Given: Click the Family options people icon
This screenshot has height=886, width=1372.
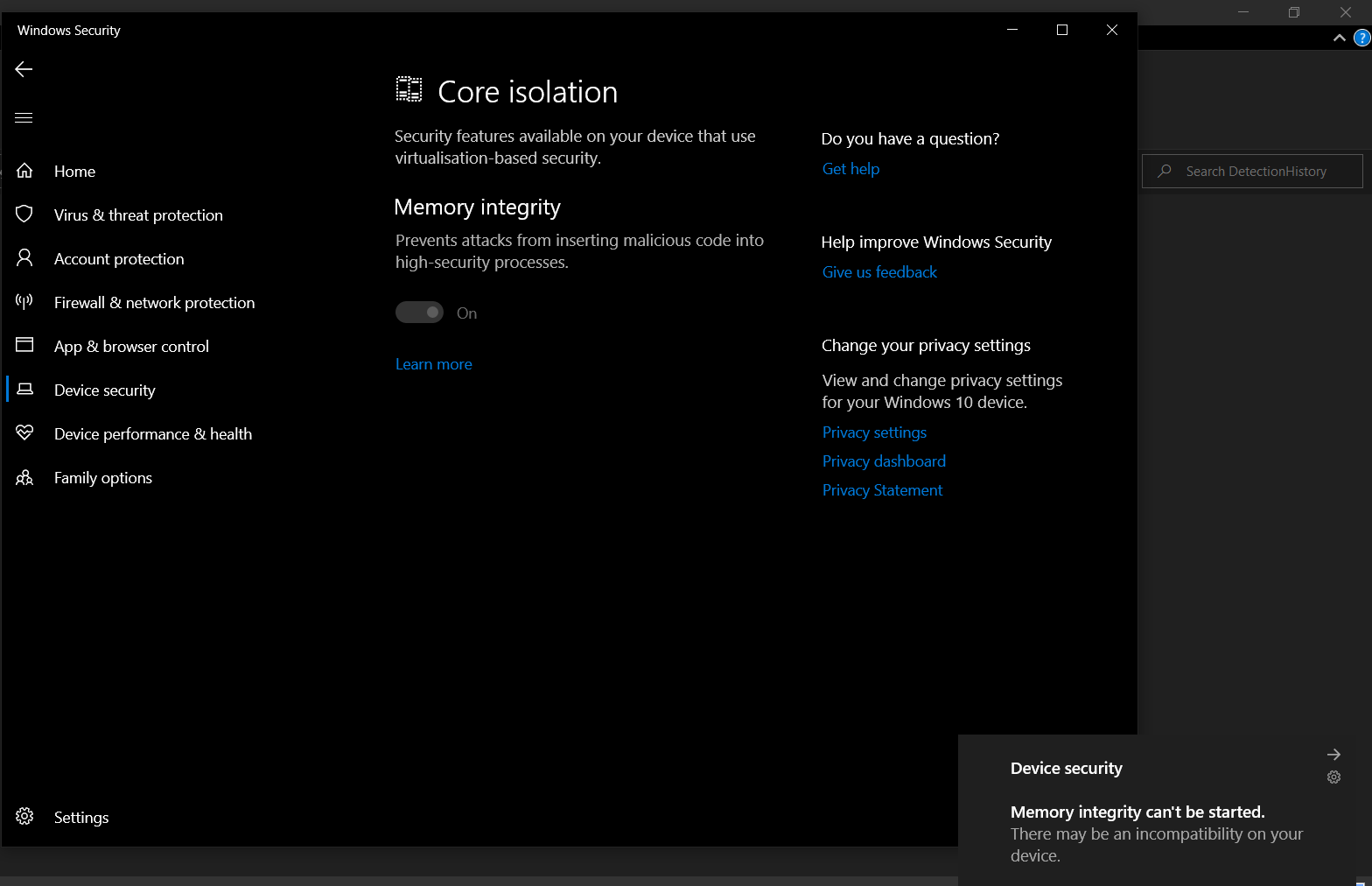Looking at the screenshot, I should click(x=24, y=477).
